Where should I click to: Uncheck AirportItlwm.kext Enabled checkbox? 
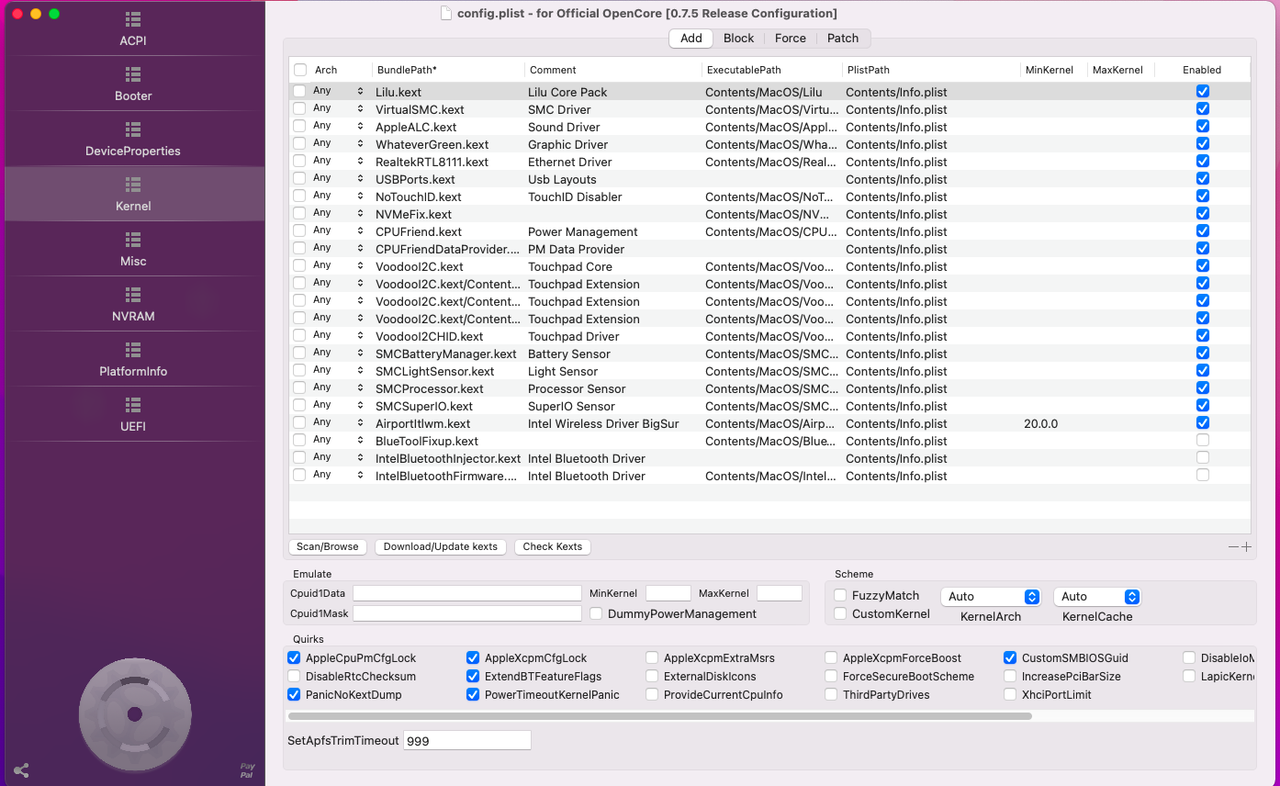[x=1202, y=423]
